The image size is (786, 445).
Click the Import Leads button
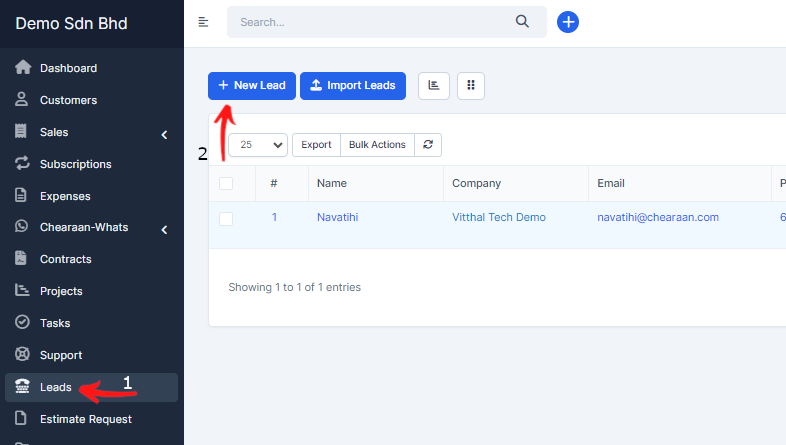click(x=353, y=86)
